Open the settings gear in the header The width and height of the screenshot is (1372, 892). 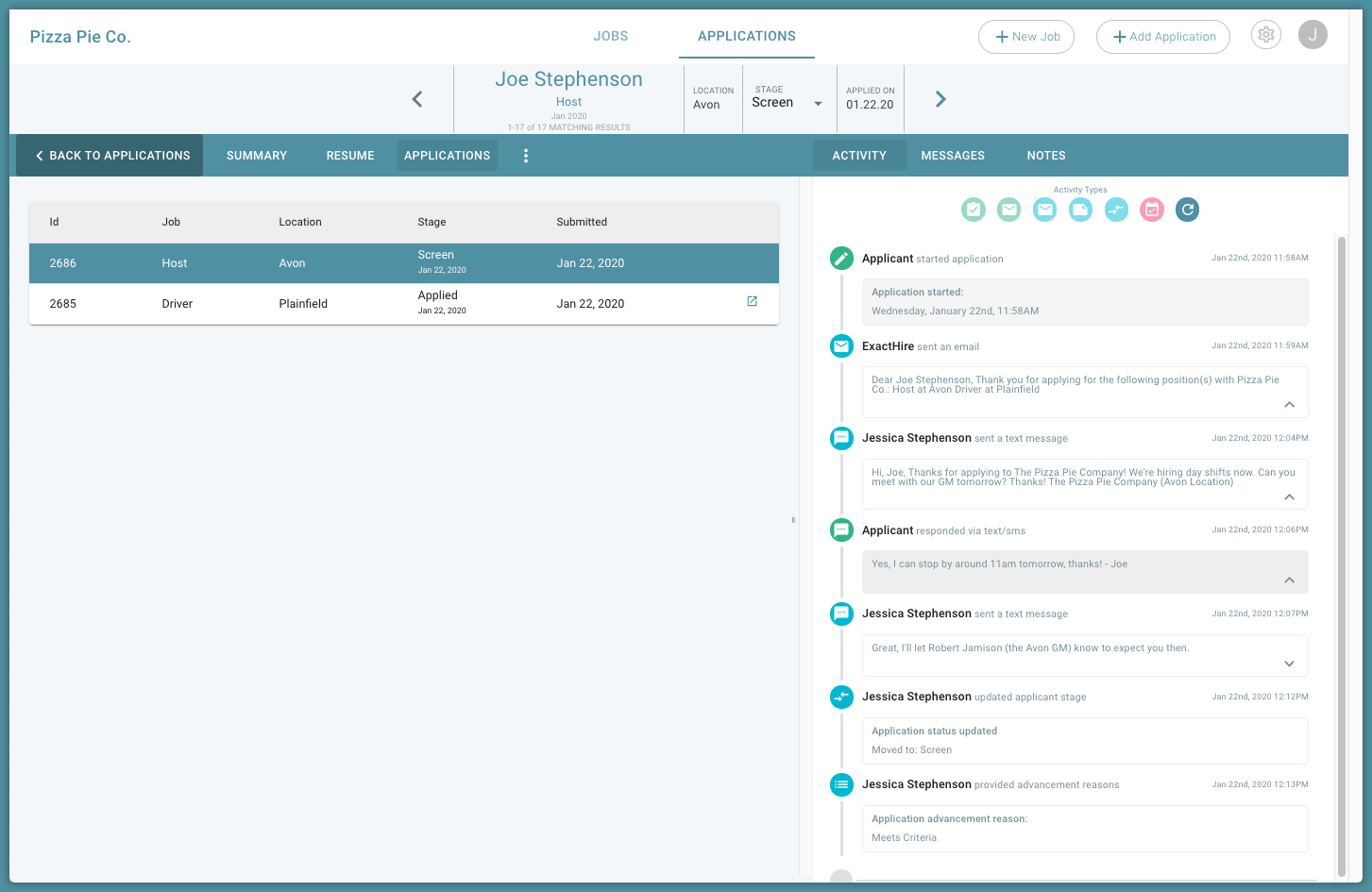tap(1265, 35)
